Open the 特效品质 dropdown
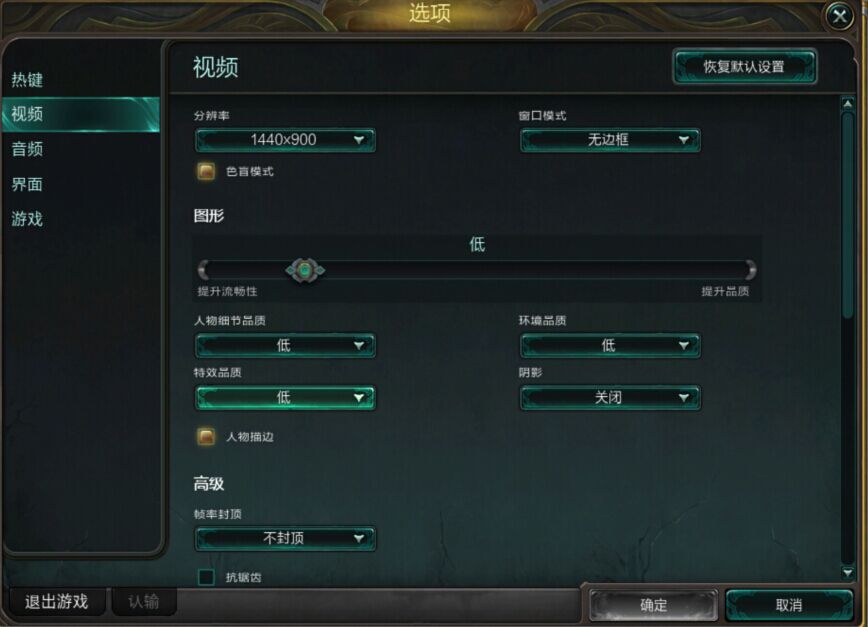The height and width of the screenshot is (627, 868). 285,397
